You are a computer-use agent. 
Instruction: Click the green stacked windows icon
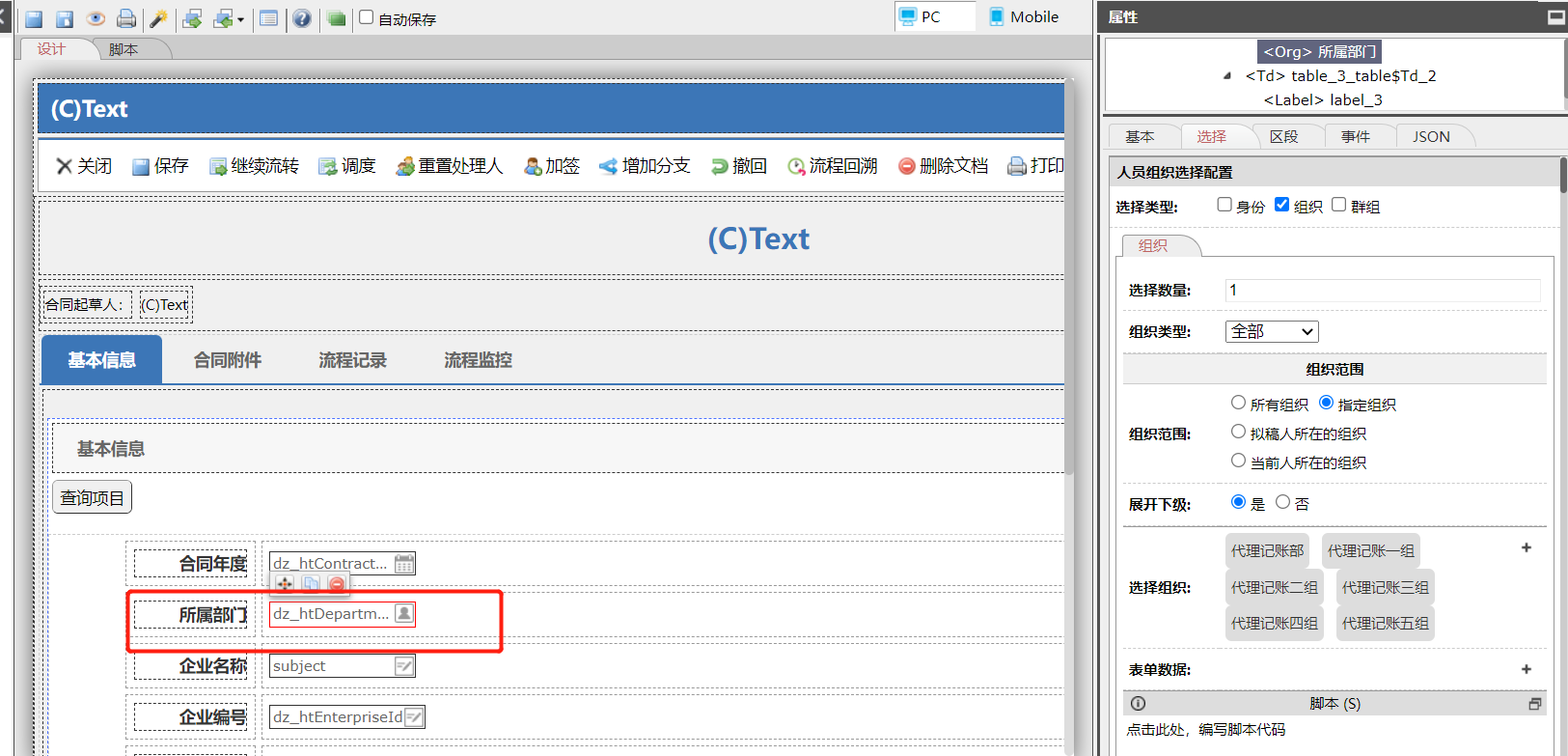[336, 18]
